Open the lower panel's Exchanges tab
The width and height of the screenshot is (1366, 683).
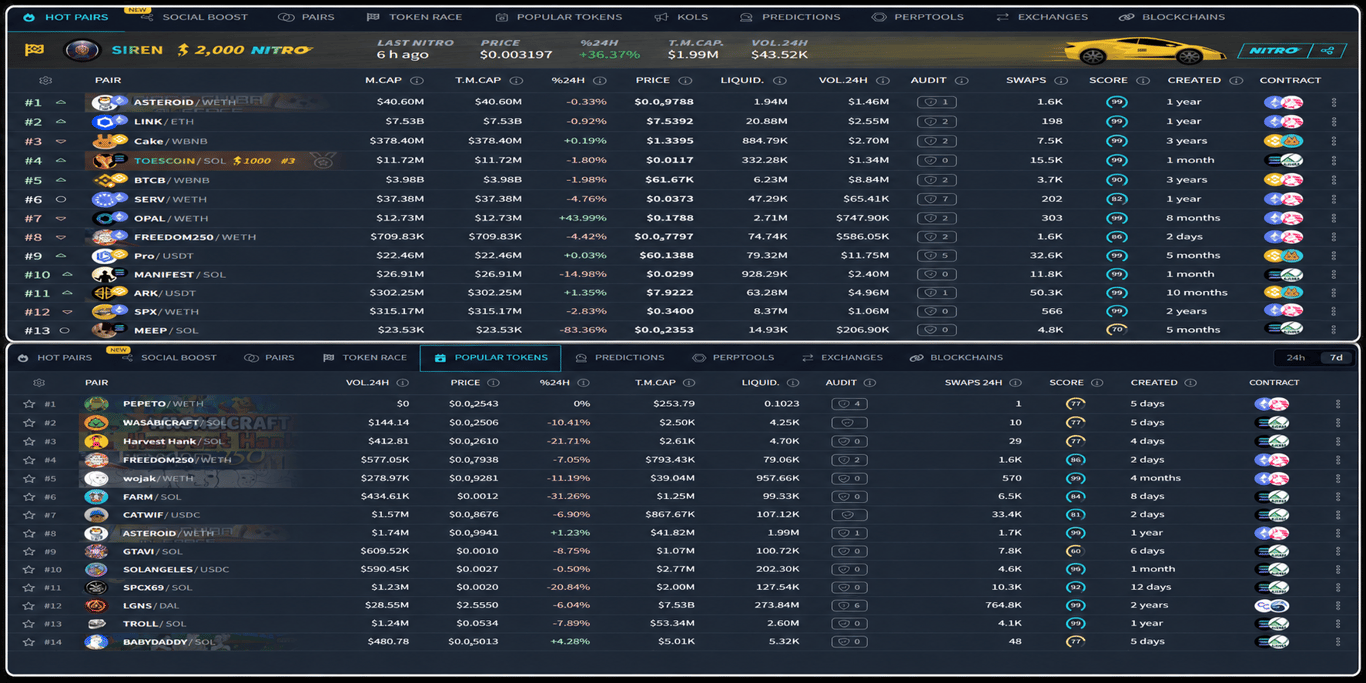click(842, 357)
